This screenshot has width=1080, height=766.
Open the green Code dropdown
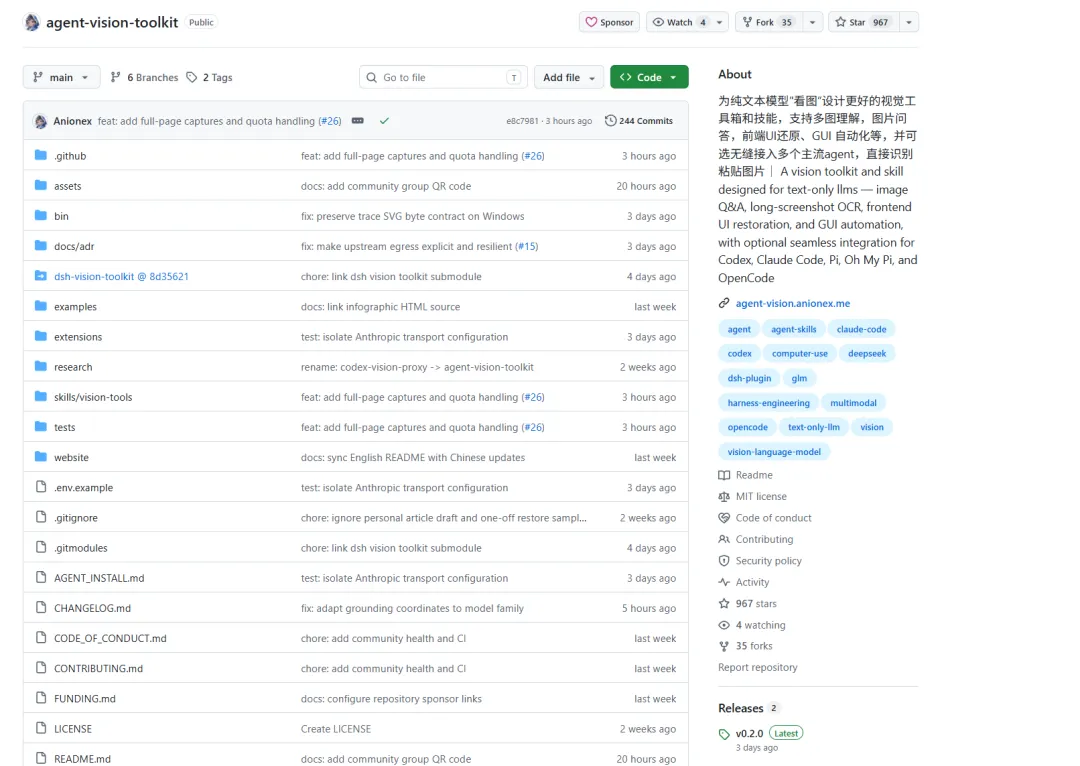649,77
